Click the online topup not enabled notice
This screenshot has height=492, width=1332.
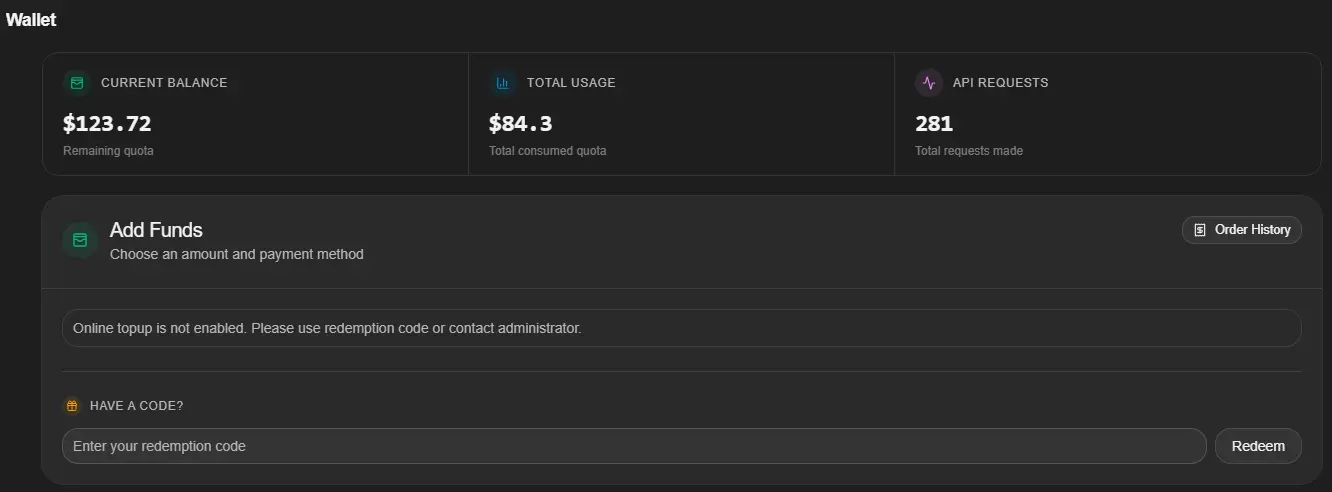click(x=682, y=328)
